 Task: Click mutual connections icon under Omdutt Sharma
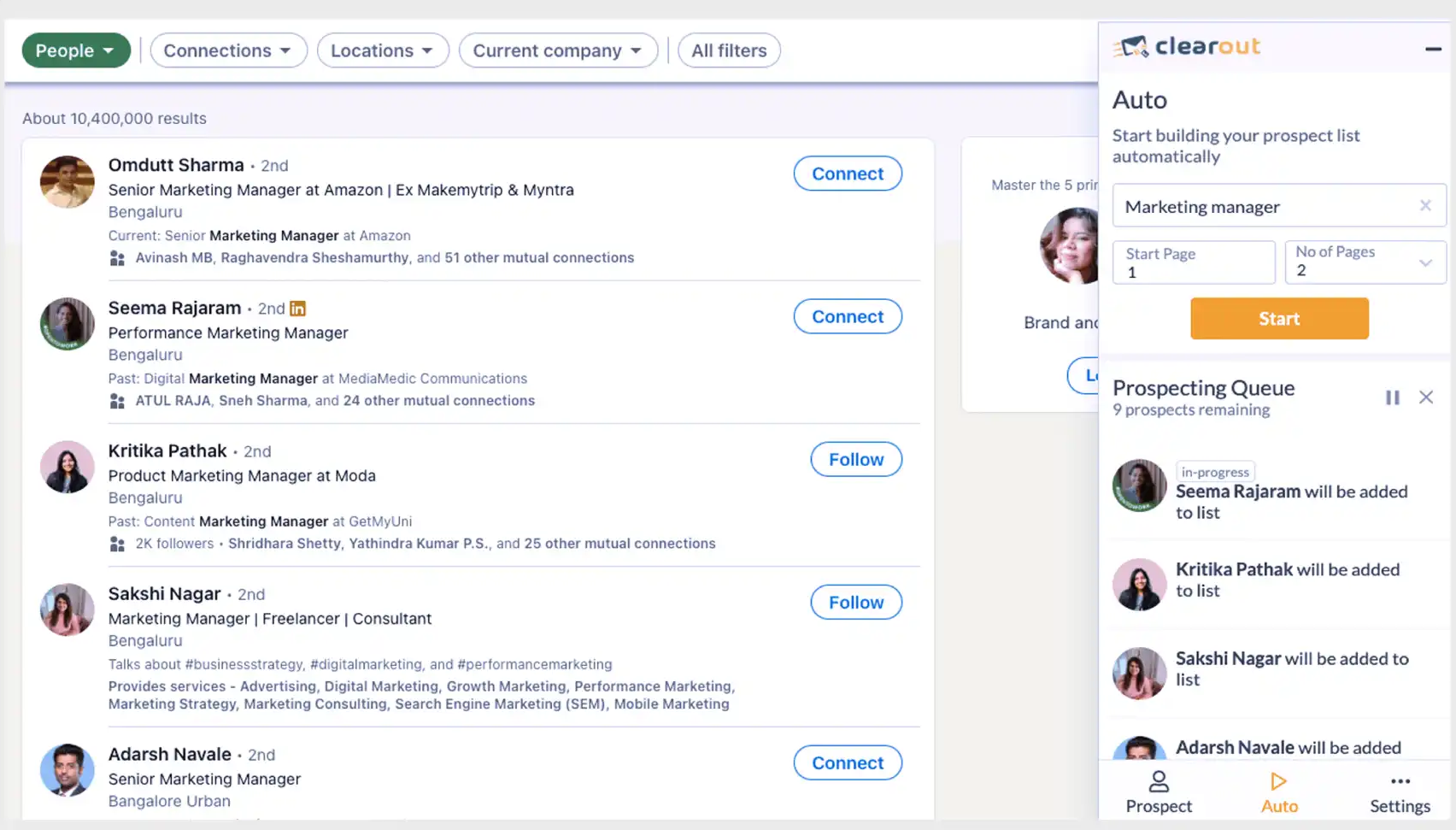(x=117, y=258)
